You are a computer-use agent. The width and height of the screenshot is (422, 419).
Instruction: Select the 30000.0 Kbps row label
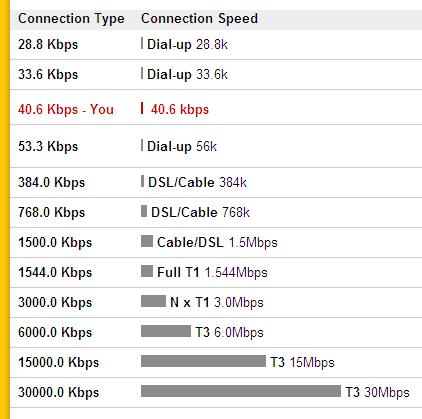59,393
